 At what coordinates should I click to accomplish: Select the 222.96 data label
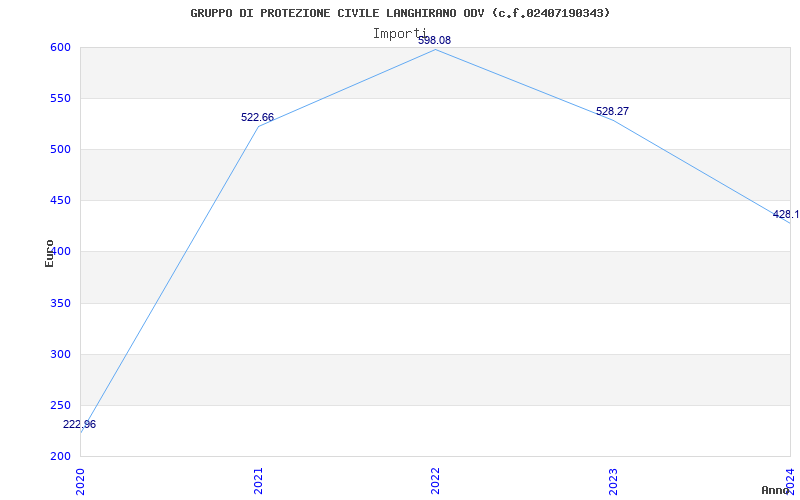[79, 424]
